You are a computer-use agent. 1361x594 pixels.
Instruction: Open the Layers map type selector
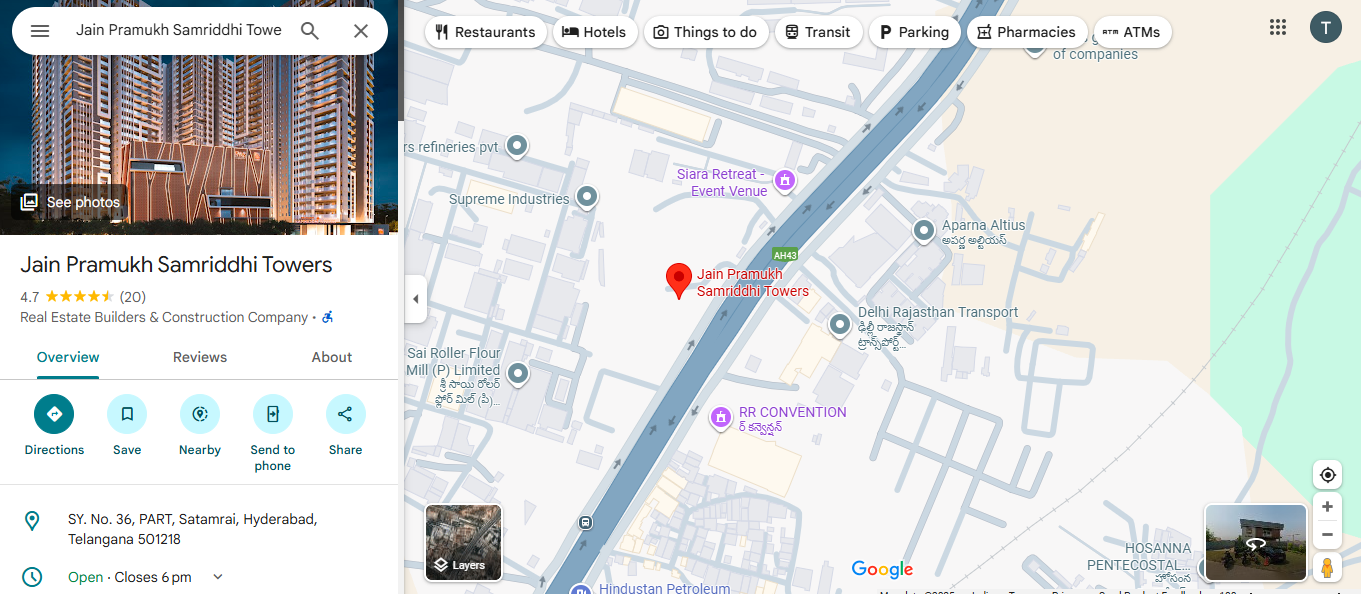464,543
